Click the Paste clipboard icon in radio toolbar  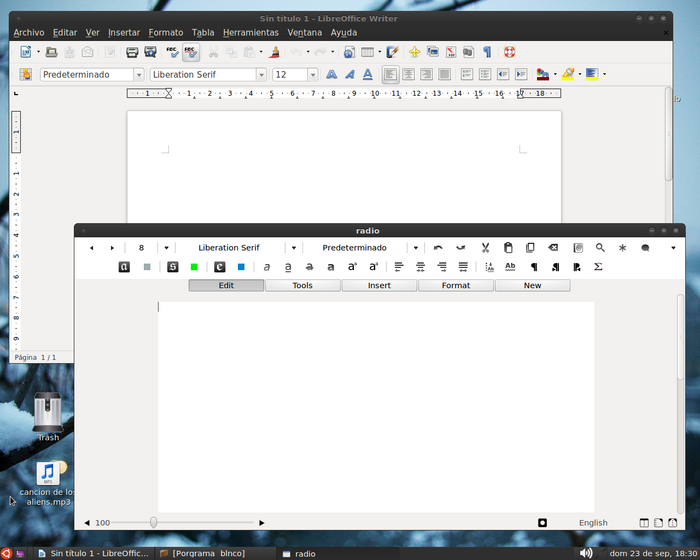[x=508, y=248]
